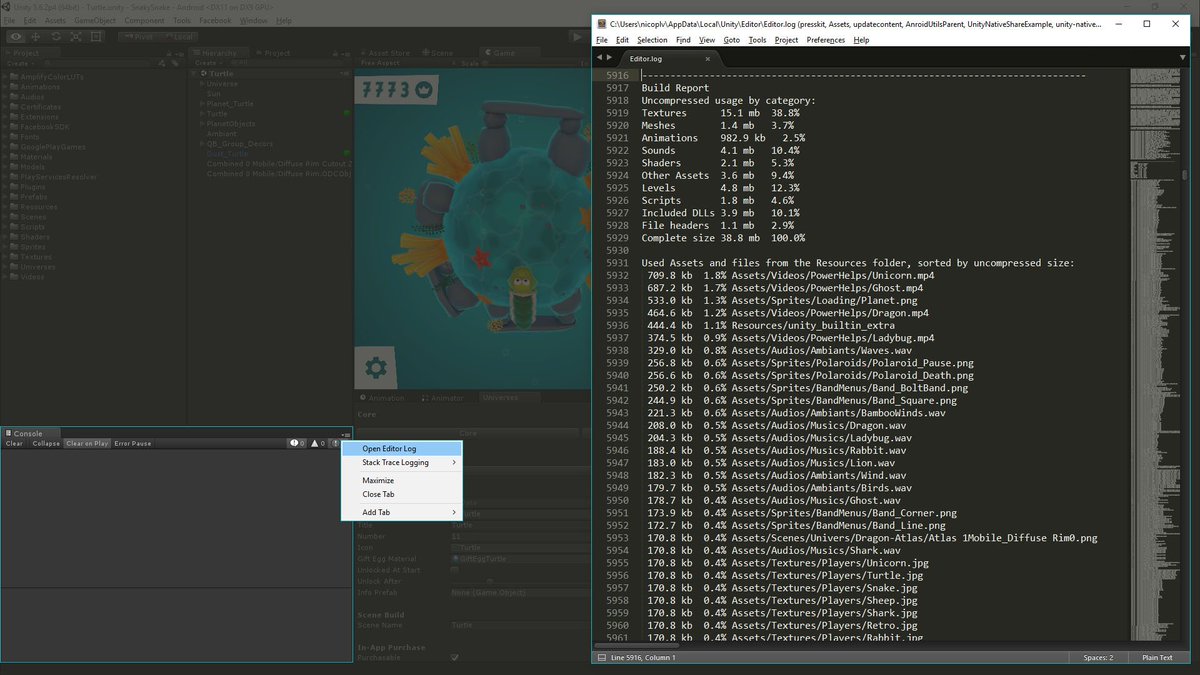The height and width of the screenshot is (675, 1200).
Task: Toggle Collapse in the Console
Action: pos(46,443)
